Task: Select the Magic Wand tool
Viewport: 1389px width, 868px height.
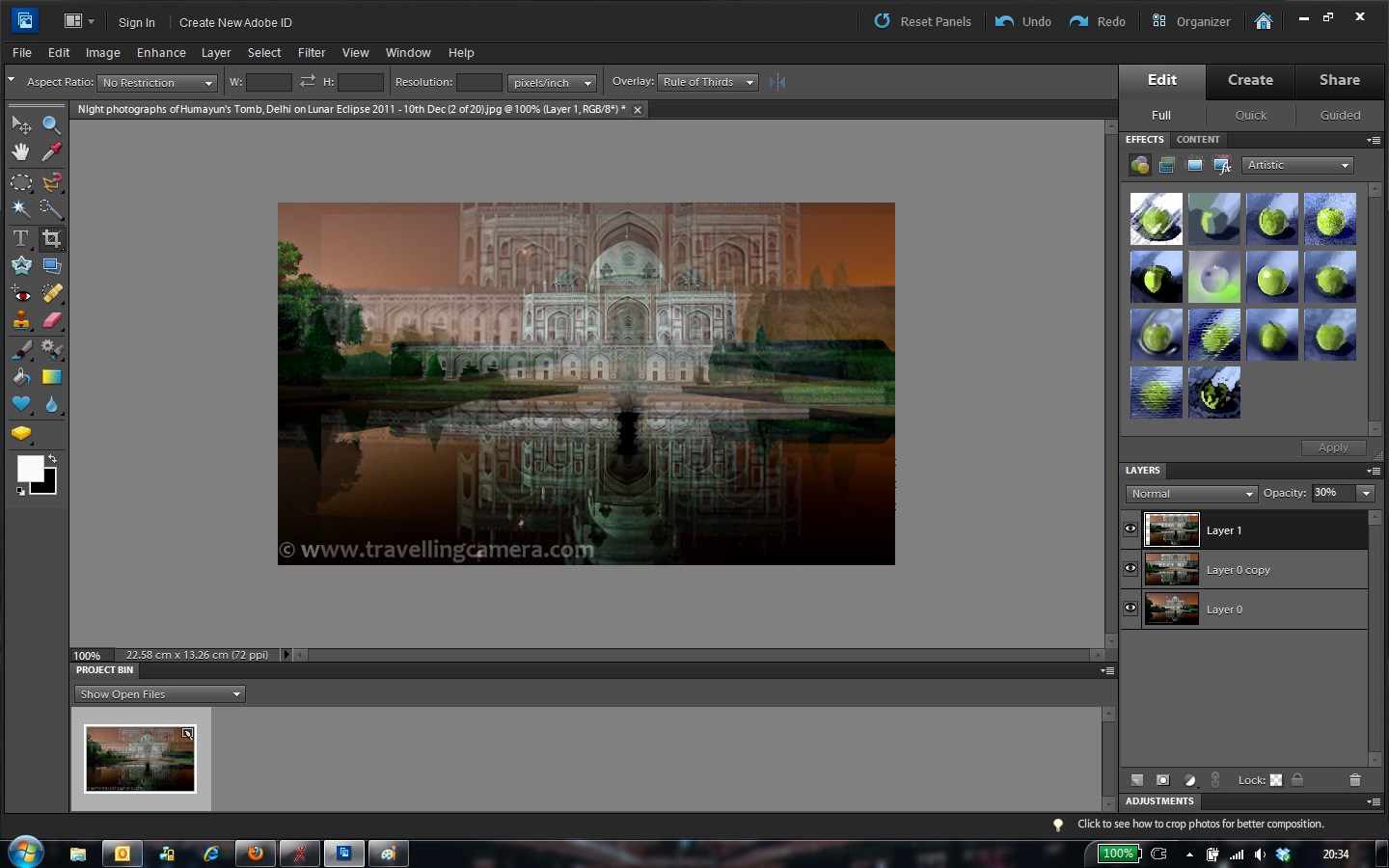Action: click(x=21, y=209)
